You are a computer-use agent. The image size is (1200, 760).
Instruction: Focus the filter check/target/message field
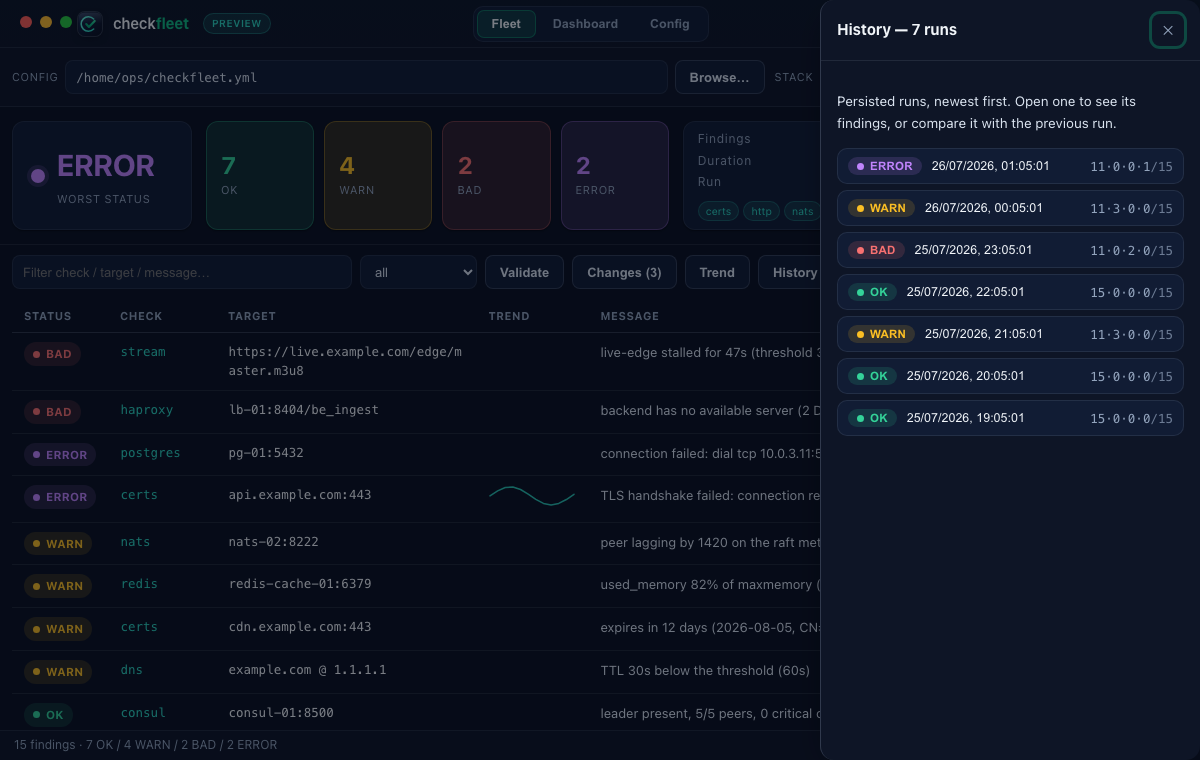coord(182,272)
